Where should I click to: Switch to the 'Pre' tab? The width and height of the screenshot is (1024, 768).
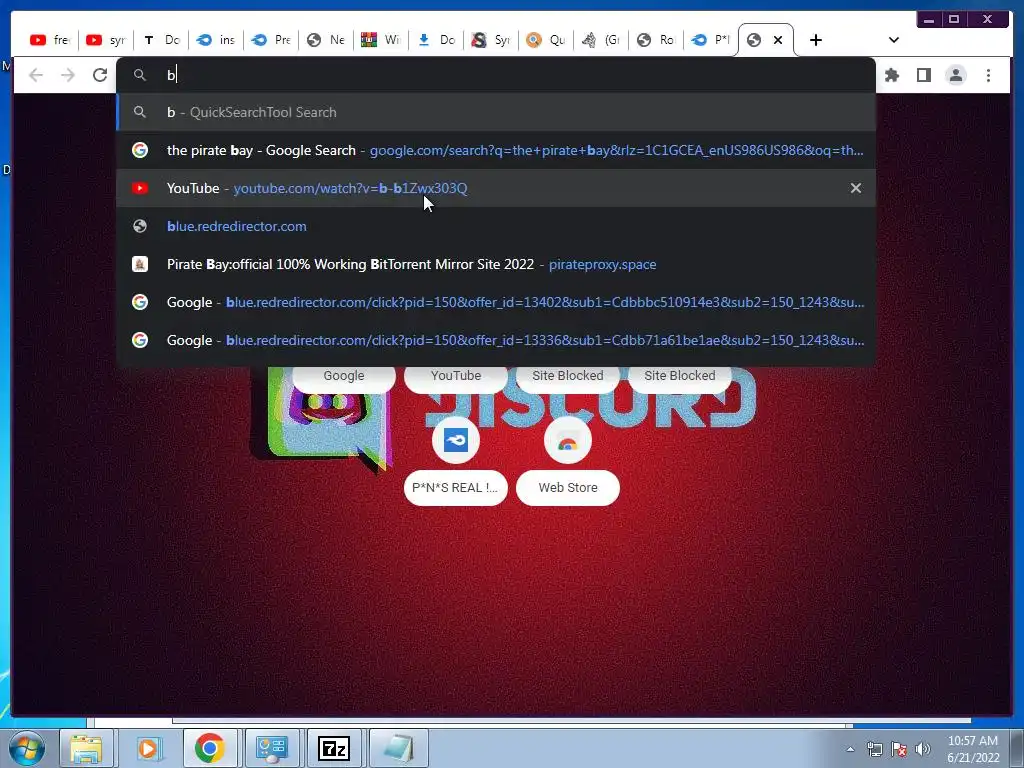click(271, 40)
